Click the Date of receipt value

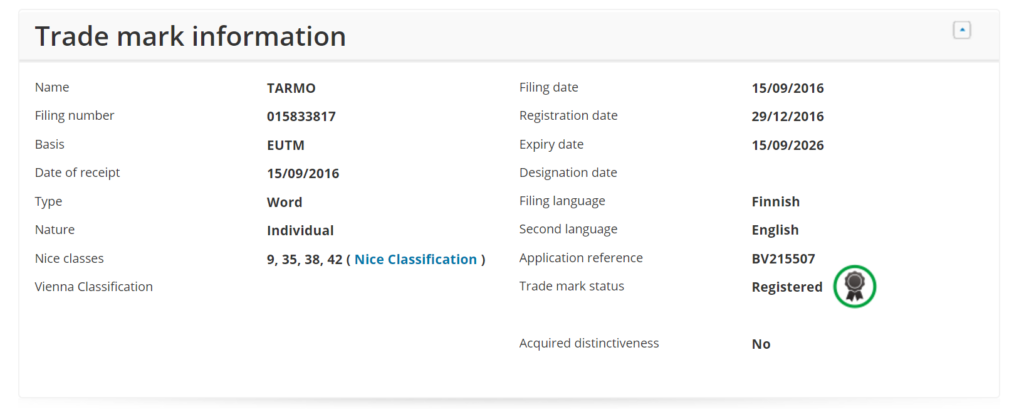(x=303, y=174)
